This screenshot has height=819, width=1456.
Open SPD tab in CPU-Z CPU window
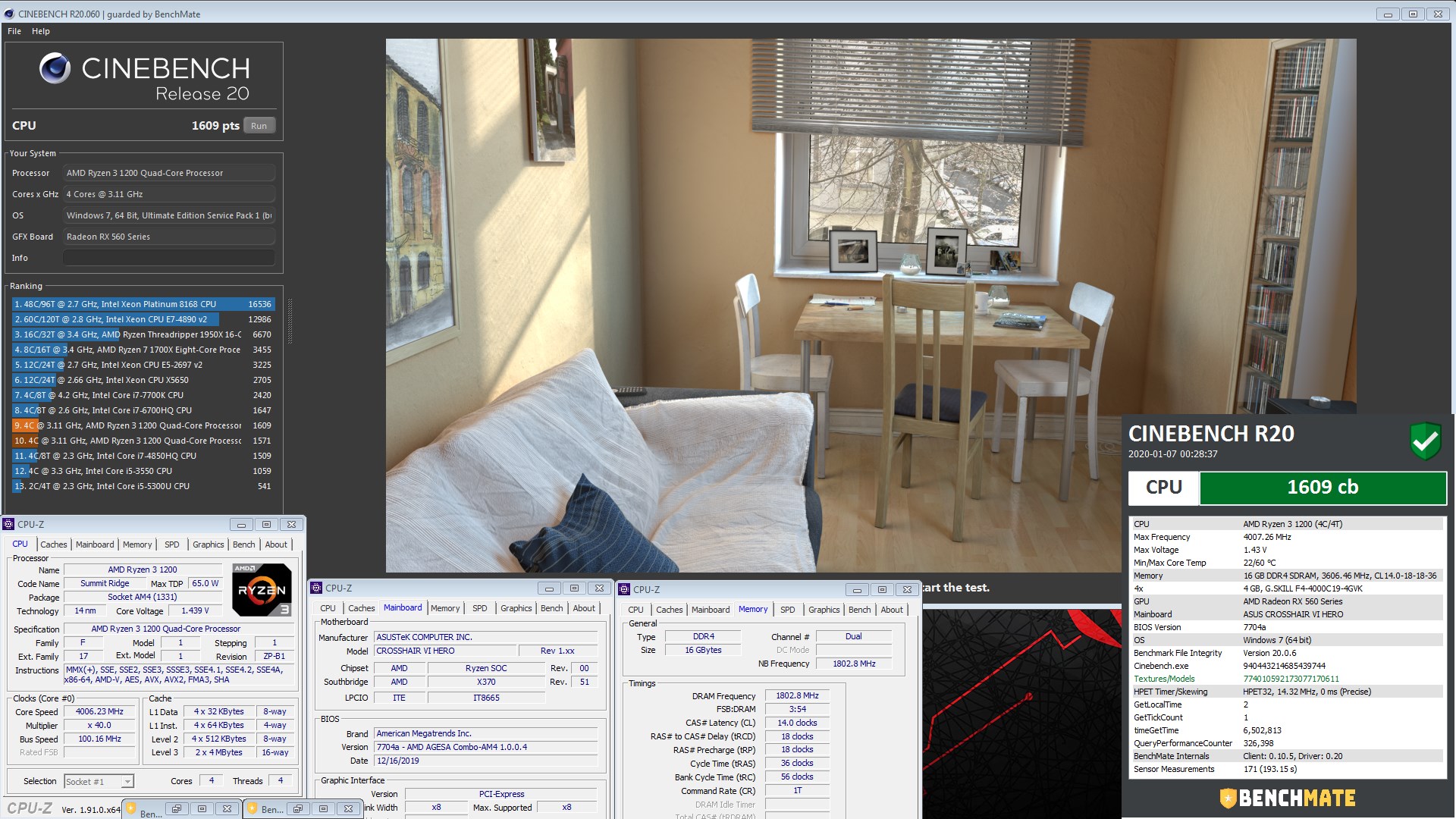point(172,544)
